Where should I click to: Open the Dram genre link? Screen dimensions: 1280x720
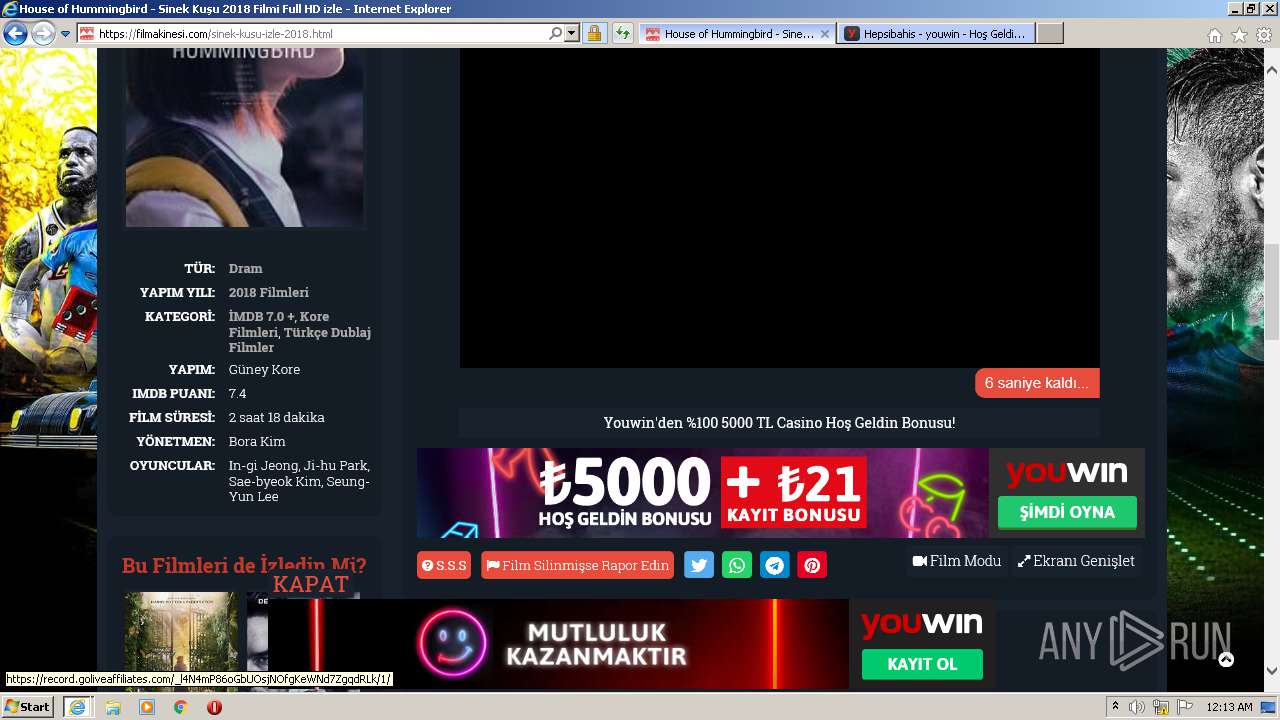[x=245, y=268]
